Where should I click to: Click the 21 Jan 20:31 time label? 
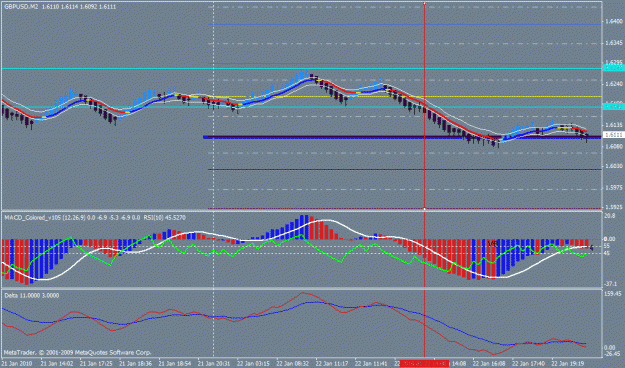point(214,363)
